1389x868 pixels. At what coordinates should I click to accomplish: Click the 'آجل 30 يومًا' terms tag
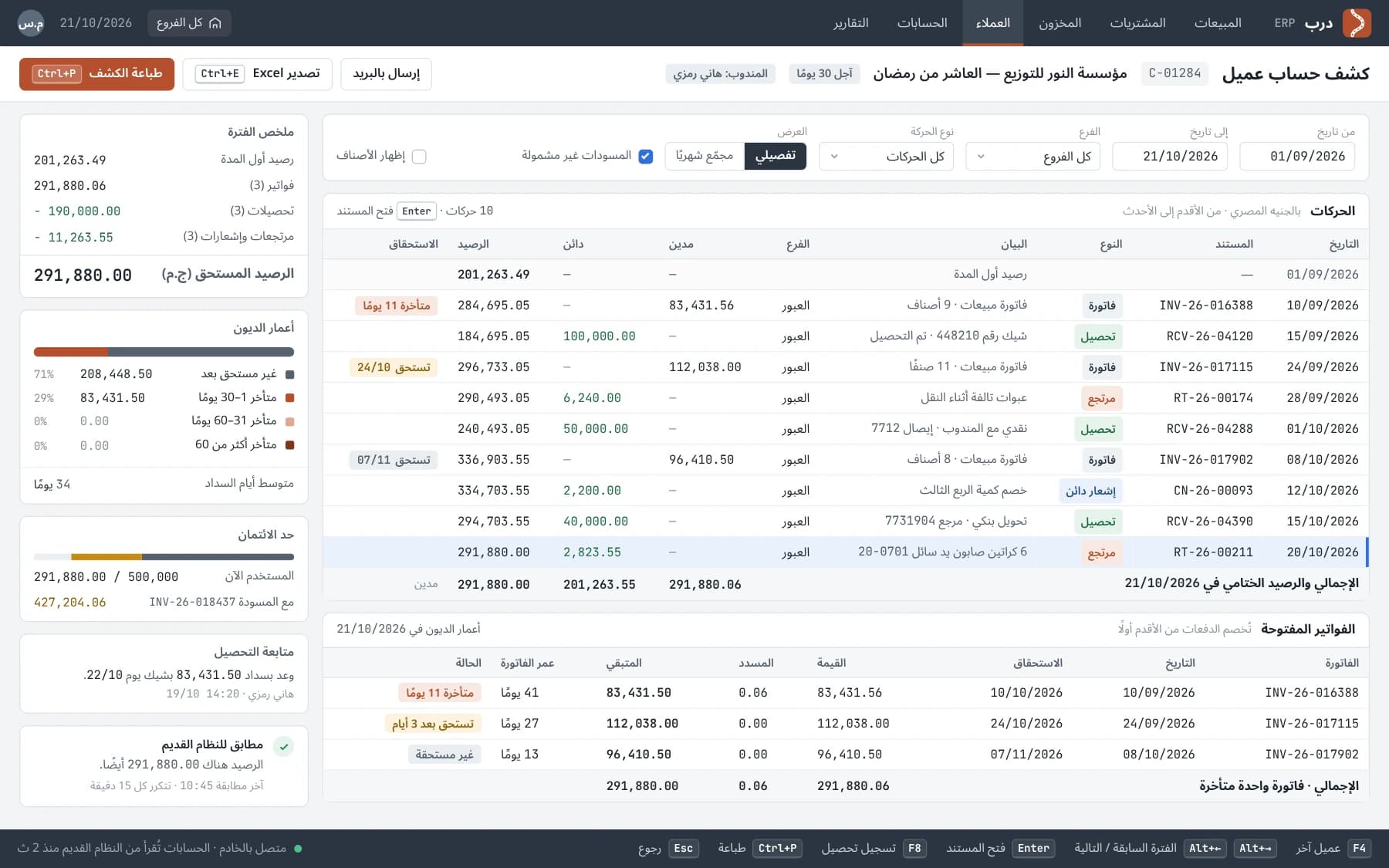pos(824,74)
